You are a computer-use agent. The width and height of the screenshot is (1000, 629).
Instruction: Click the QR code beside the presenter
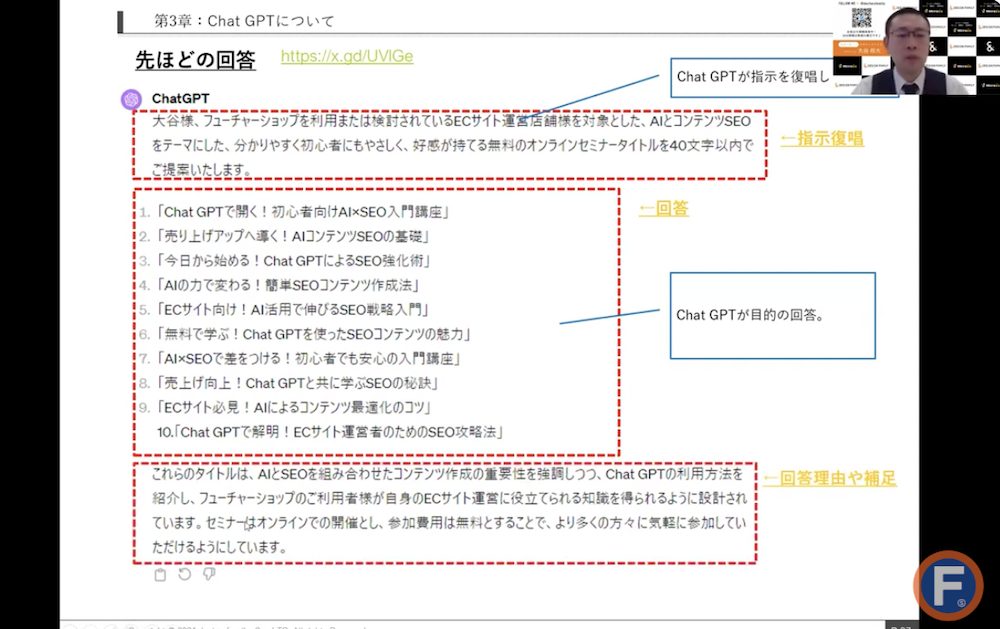click(862, 17)
